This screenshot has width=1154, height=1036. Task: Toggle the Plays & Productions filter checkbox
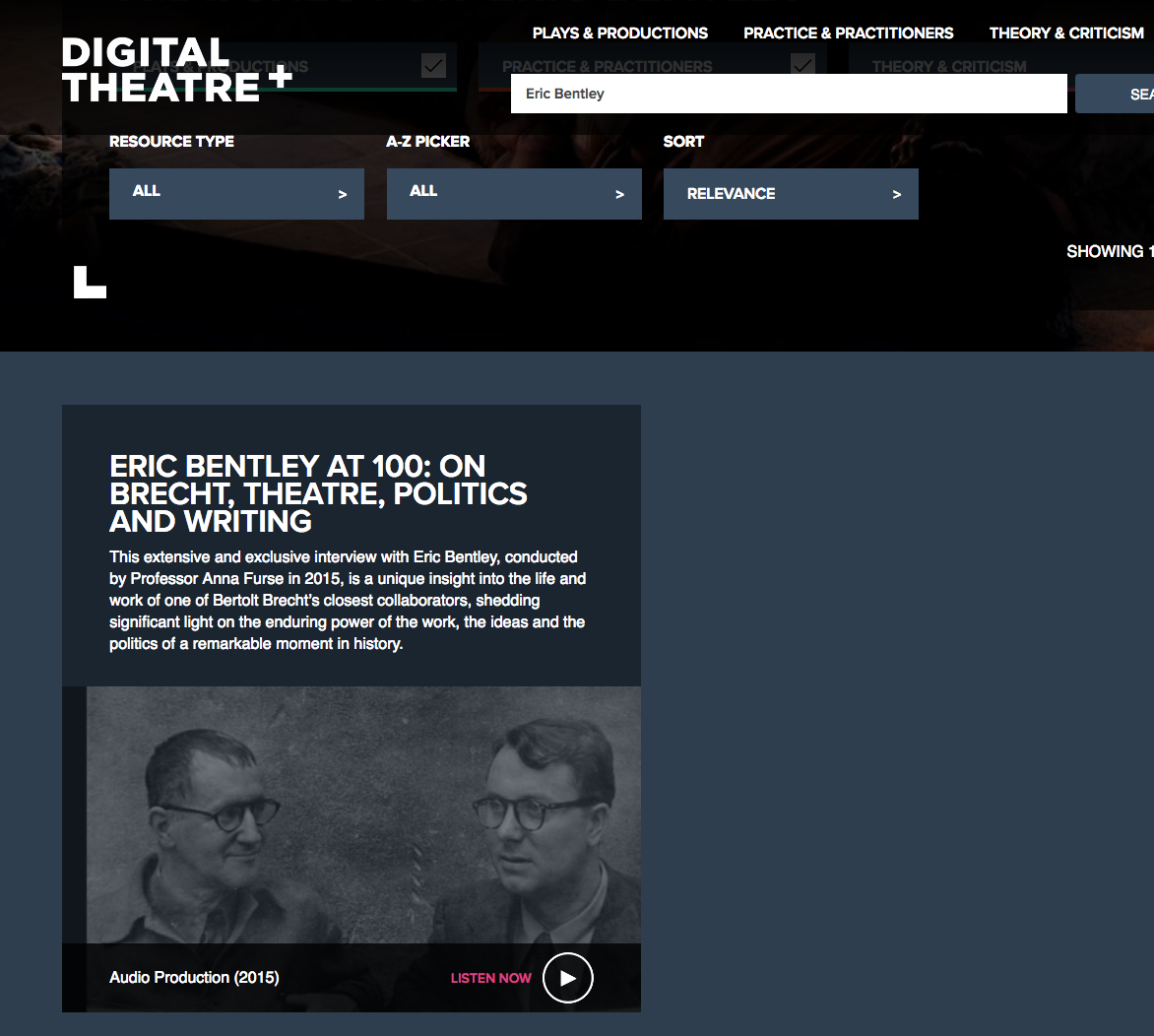[x=433, y=66]
